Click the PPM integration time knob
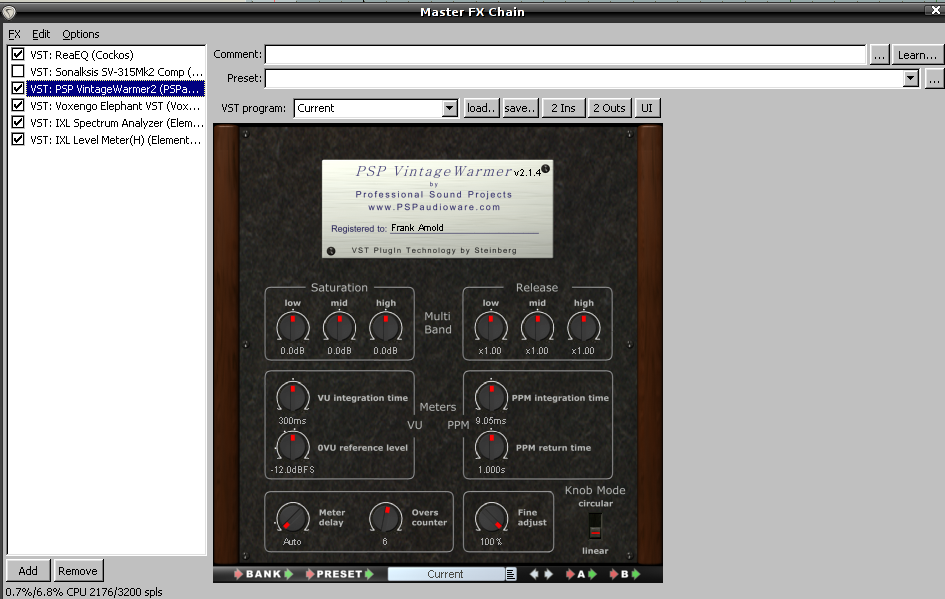Screen dimensions: 945x599 click(491, 397)
